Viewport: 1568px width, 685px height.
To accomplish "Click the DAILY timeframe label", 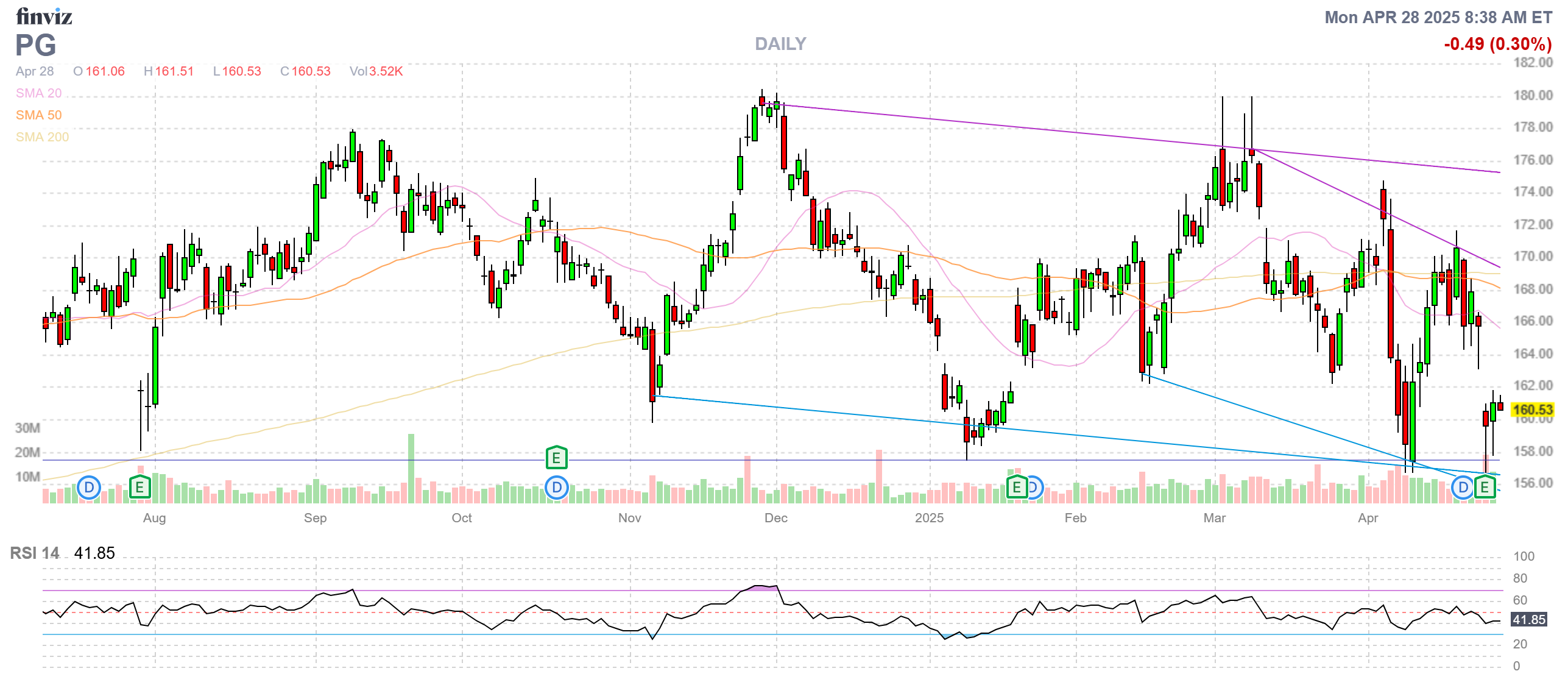I will pos(780,44).
